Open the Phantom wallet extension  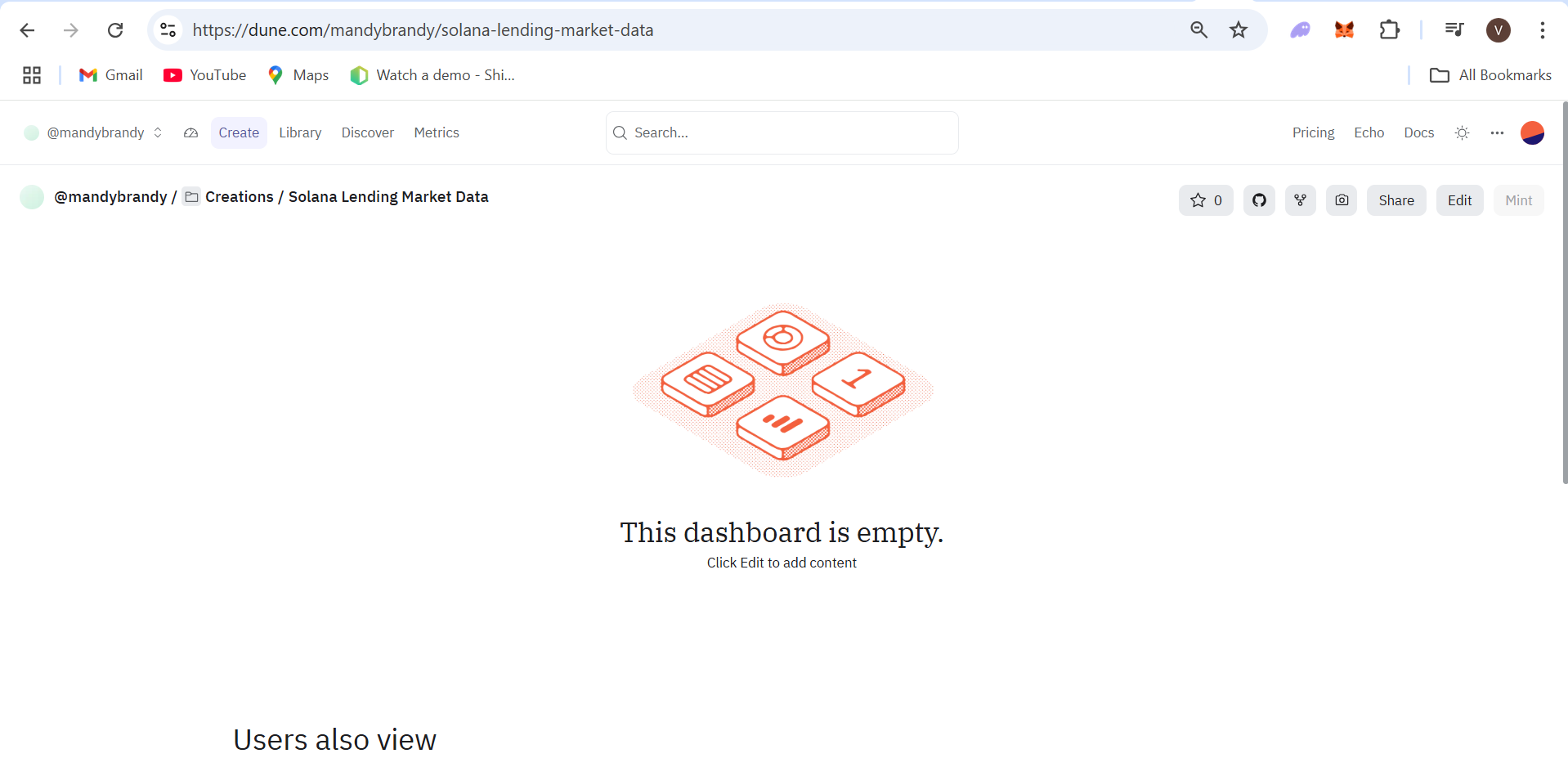(1300, 30)
